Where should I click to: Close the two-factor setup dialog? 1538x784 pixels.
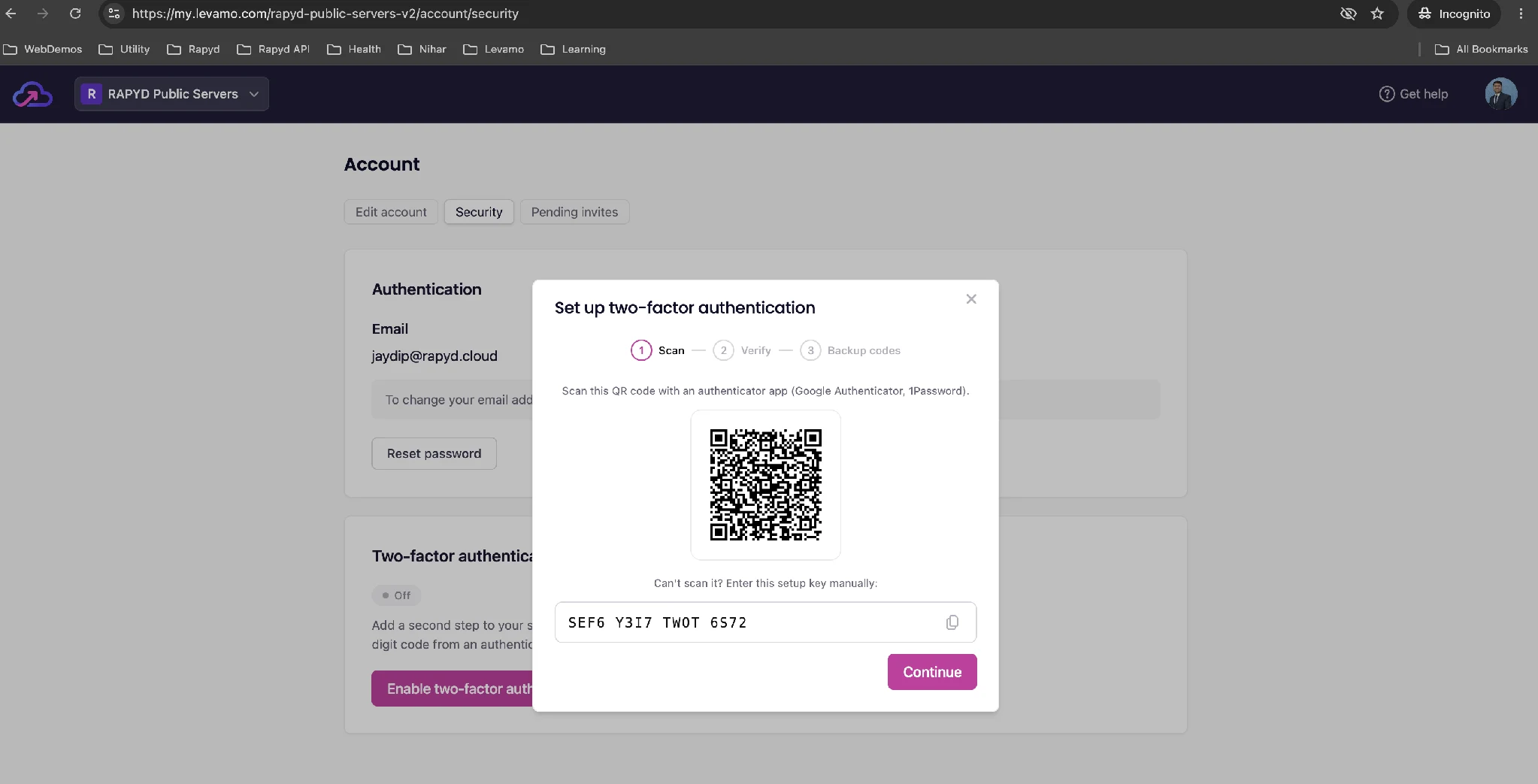971,299
